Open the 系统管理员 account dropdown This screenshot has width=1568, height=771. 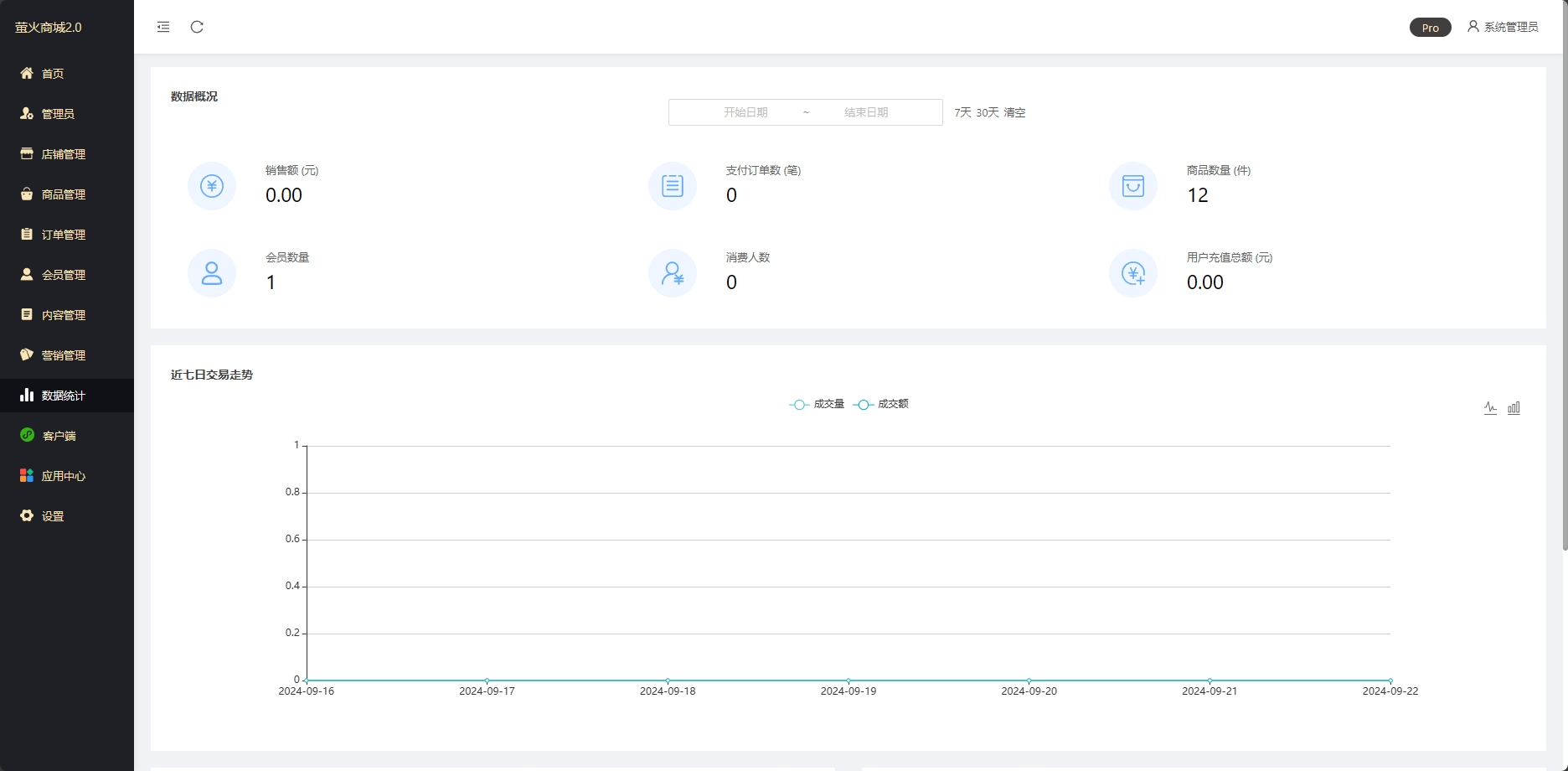[1503, 27]
